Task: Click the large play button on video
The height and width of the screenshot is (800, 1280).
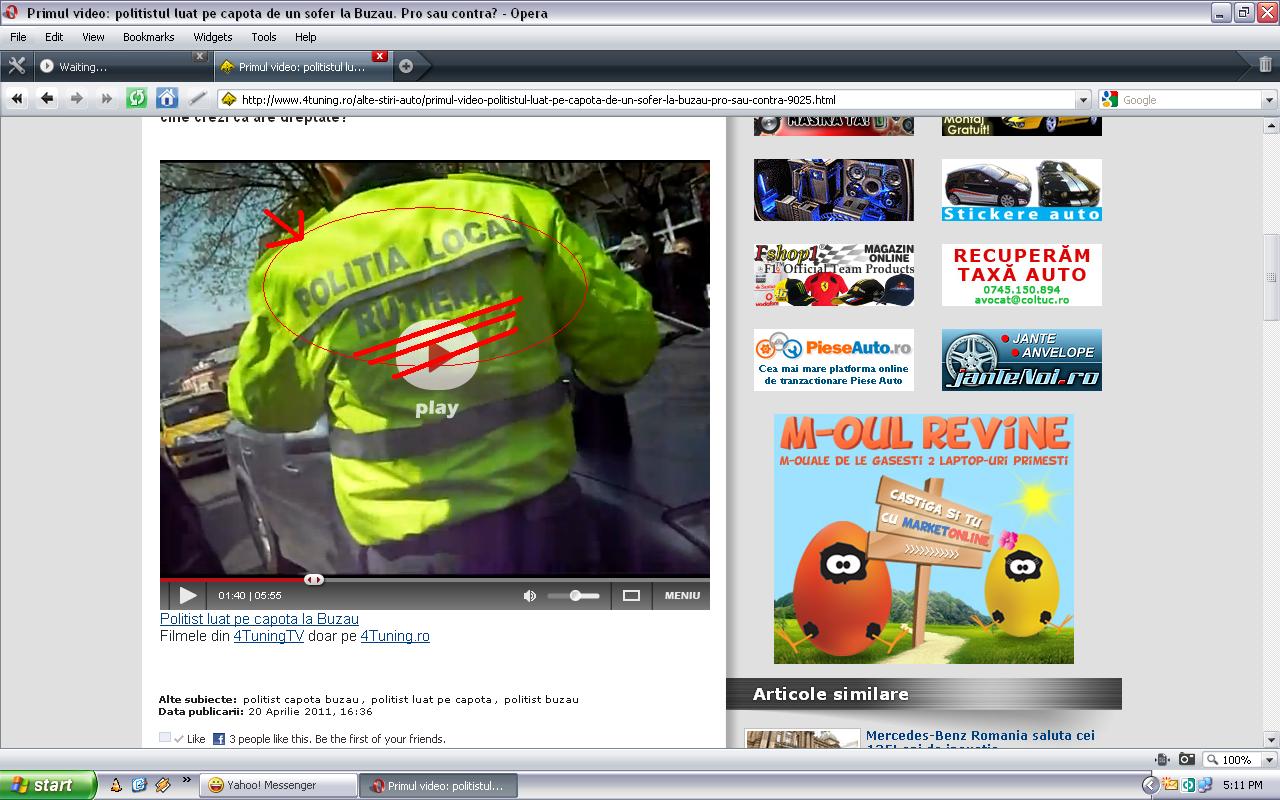Action: [x=437, y=355]
